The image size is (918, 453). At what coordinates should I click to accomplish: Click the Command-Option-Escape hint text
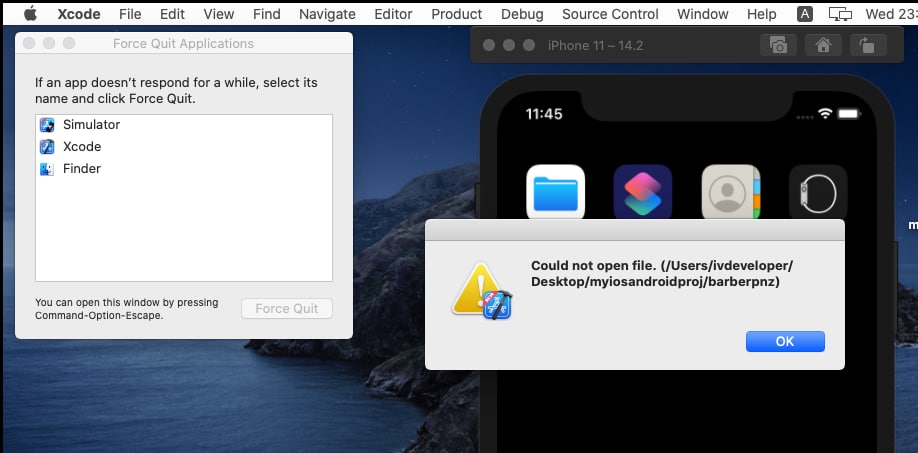coord(126,309)
